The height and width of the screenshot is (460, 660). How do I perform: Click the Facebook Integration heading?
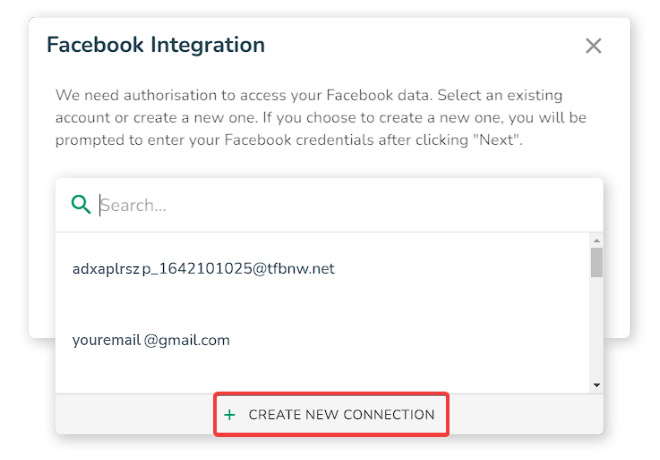click(156, 45)
